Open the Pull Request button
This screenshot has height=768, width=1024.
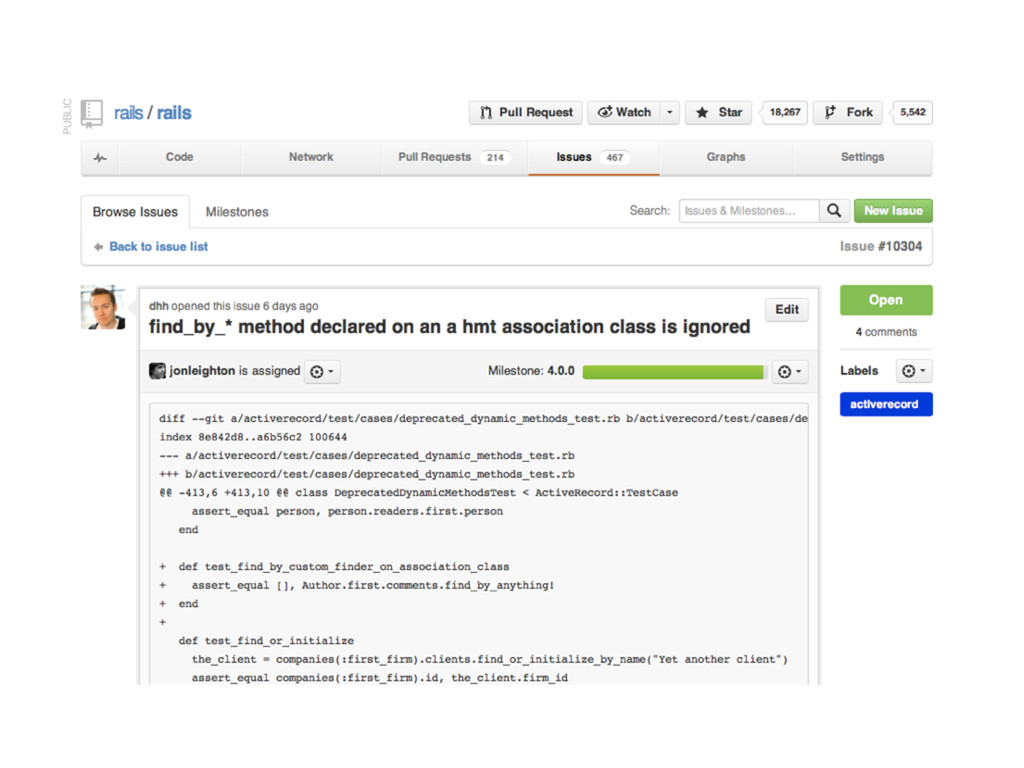pos(526,113)
